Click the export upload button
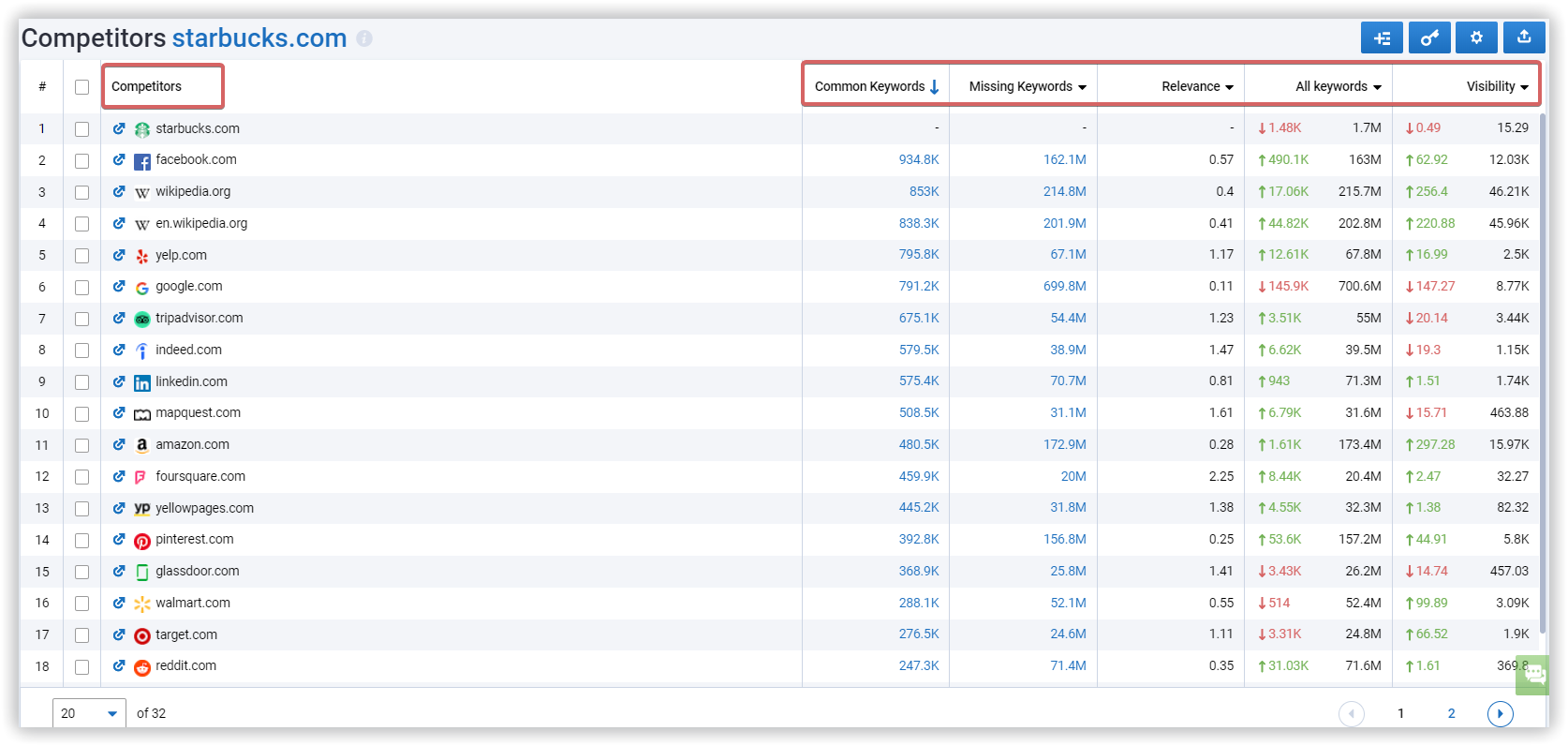Viewport: 1568px width, 746px height. point(1524,37)
